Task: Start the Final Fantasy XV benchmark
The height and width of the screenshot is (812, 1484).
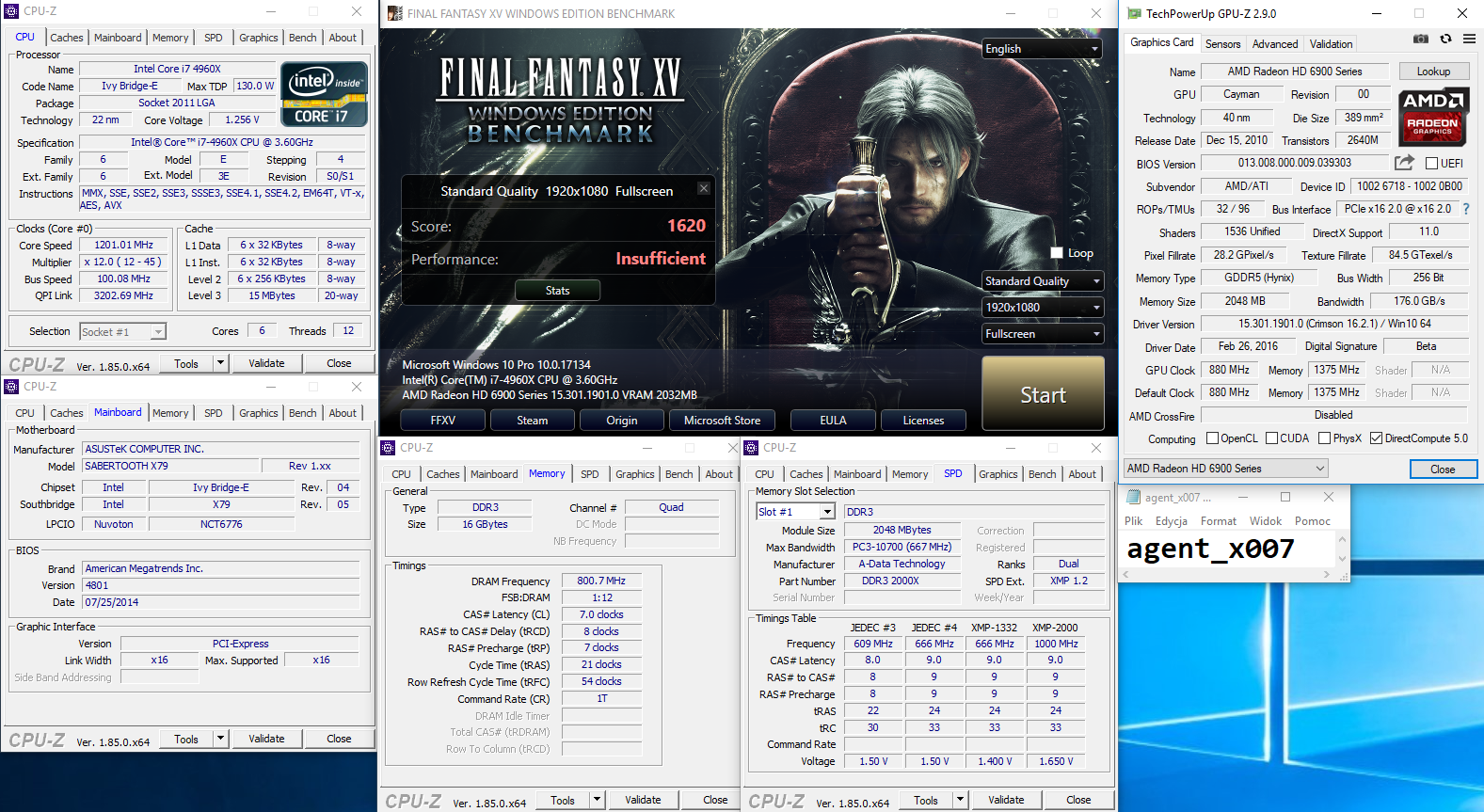Action: [x=1043, y=393]
